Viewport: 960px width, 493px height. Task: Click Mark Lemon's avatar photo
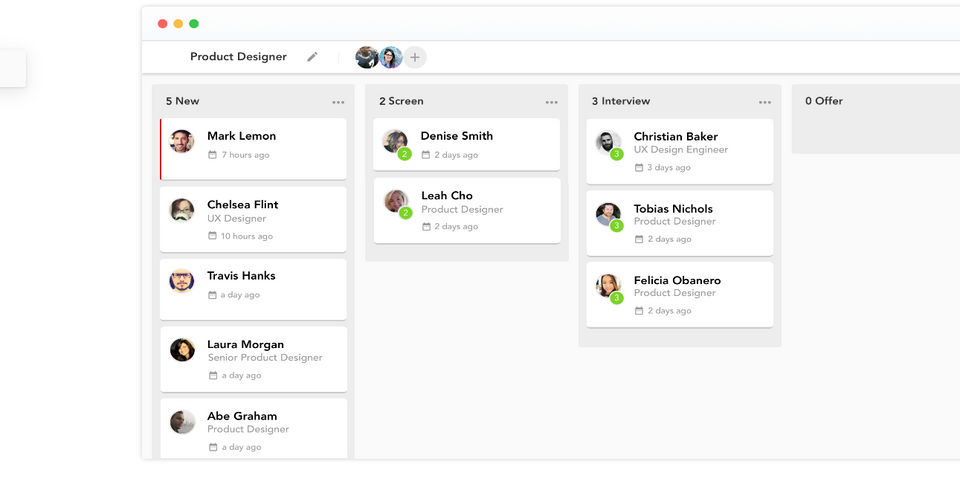(182, 141)
